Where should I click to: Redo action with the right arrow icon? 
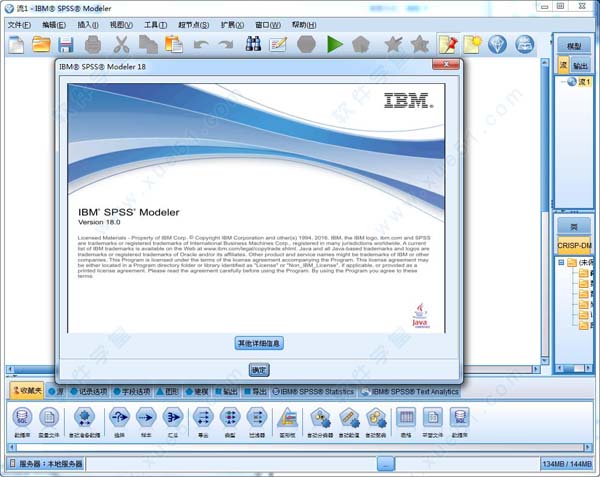pyautogui.click(x=226, y=45)
